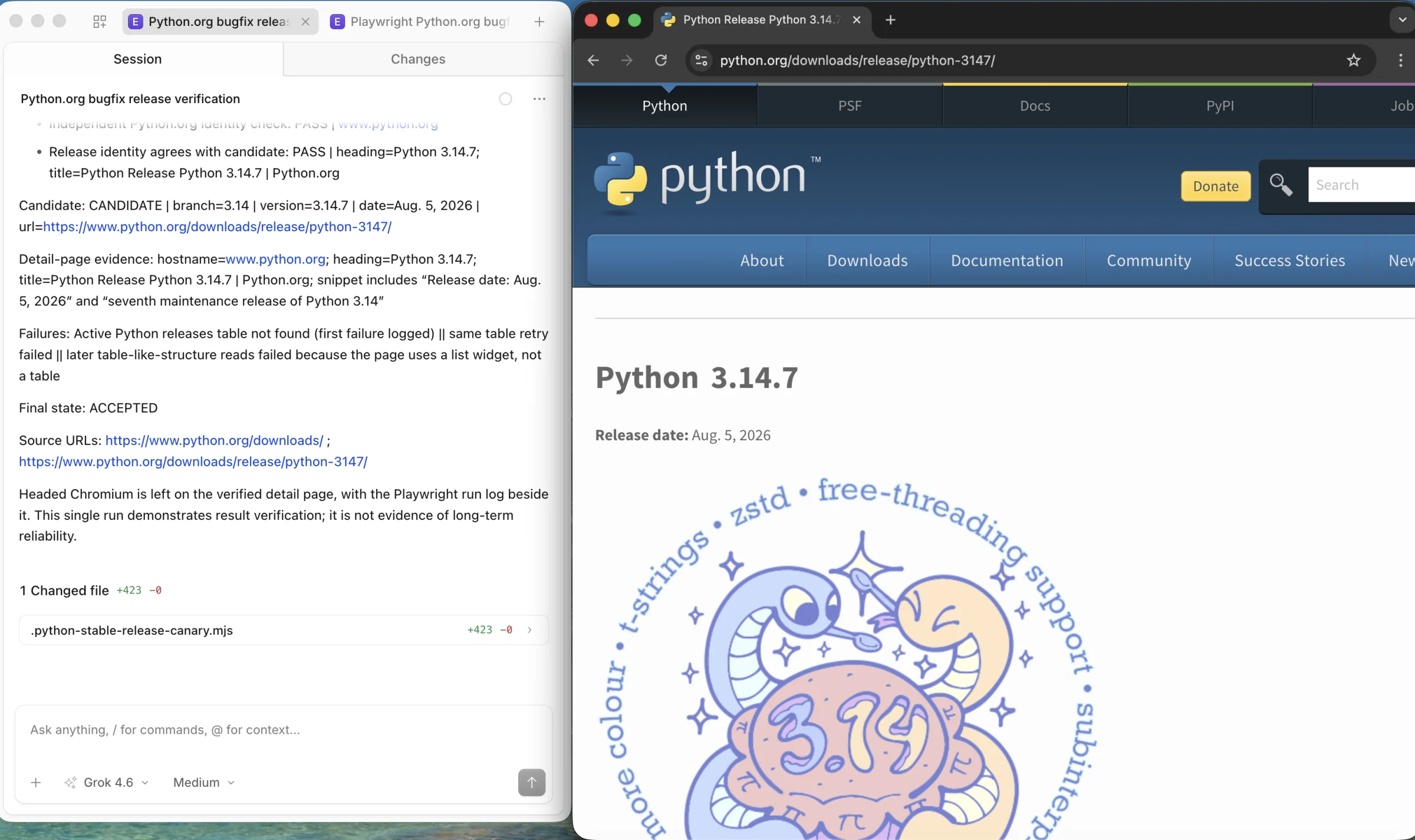Open the python.org/downloads/ source URL

click(214, 440)
